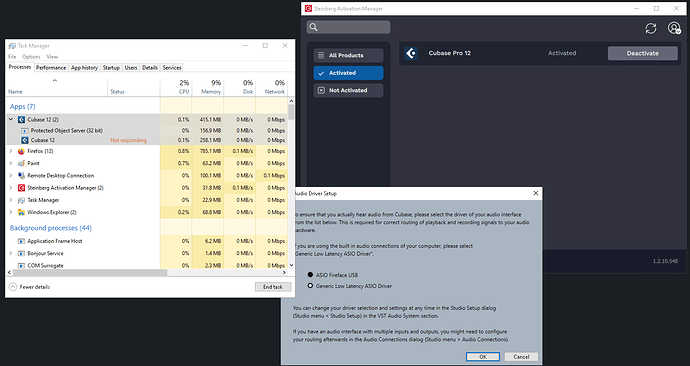Switch to the Services tab
The width and height of the screenshot is (690, 366).
coord(172,68)
